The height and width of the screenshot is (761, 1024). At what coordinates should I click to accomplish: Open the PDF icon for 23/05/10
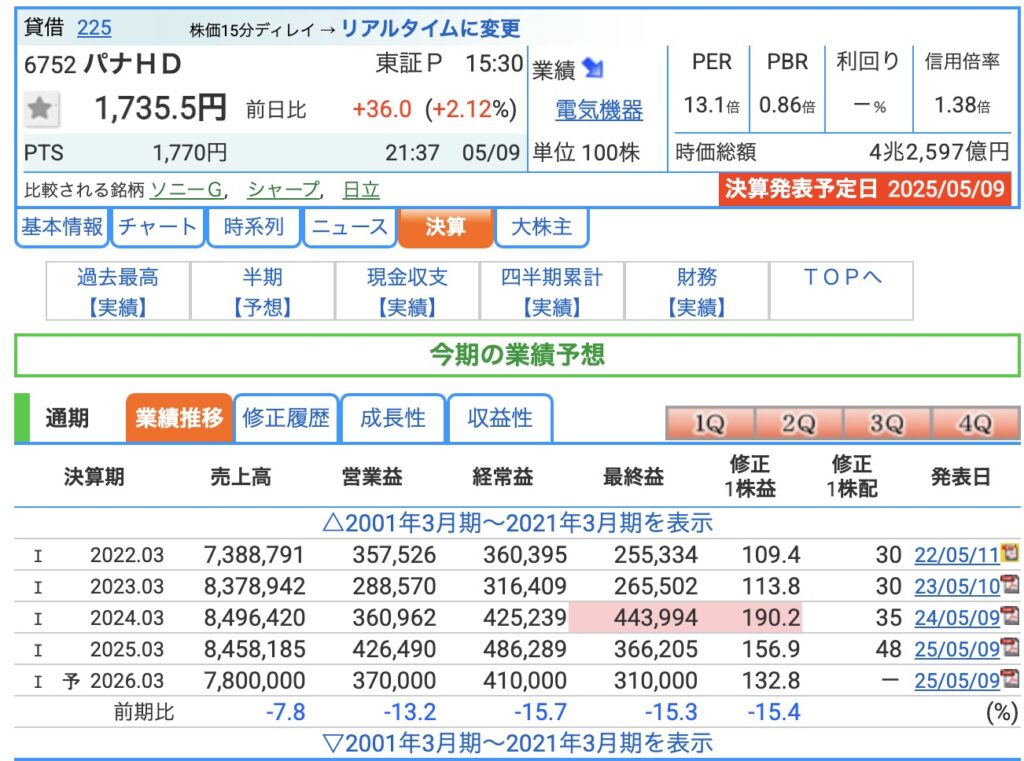[1010, 585]
